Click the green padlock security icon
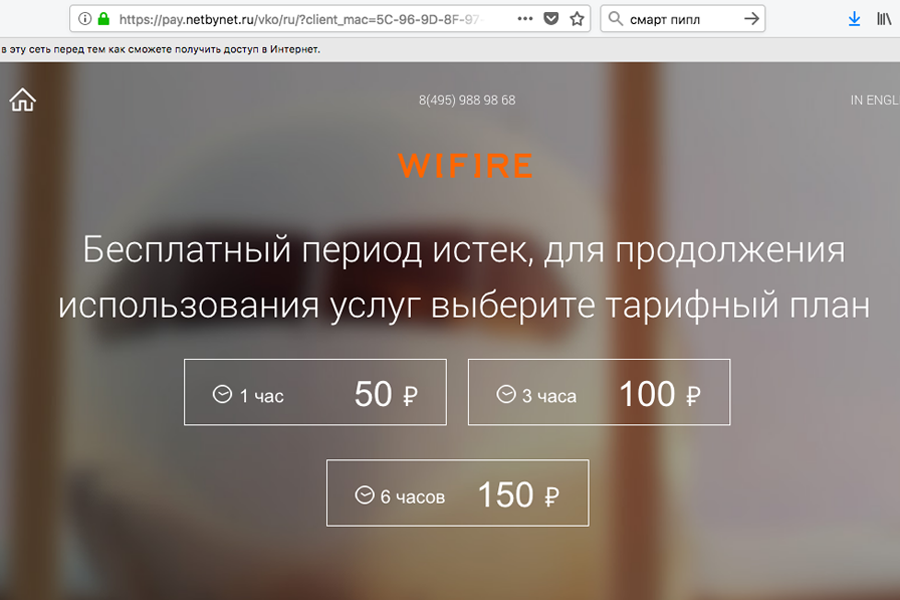 point(104,19)
